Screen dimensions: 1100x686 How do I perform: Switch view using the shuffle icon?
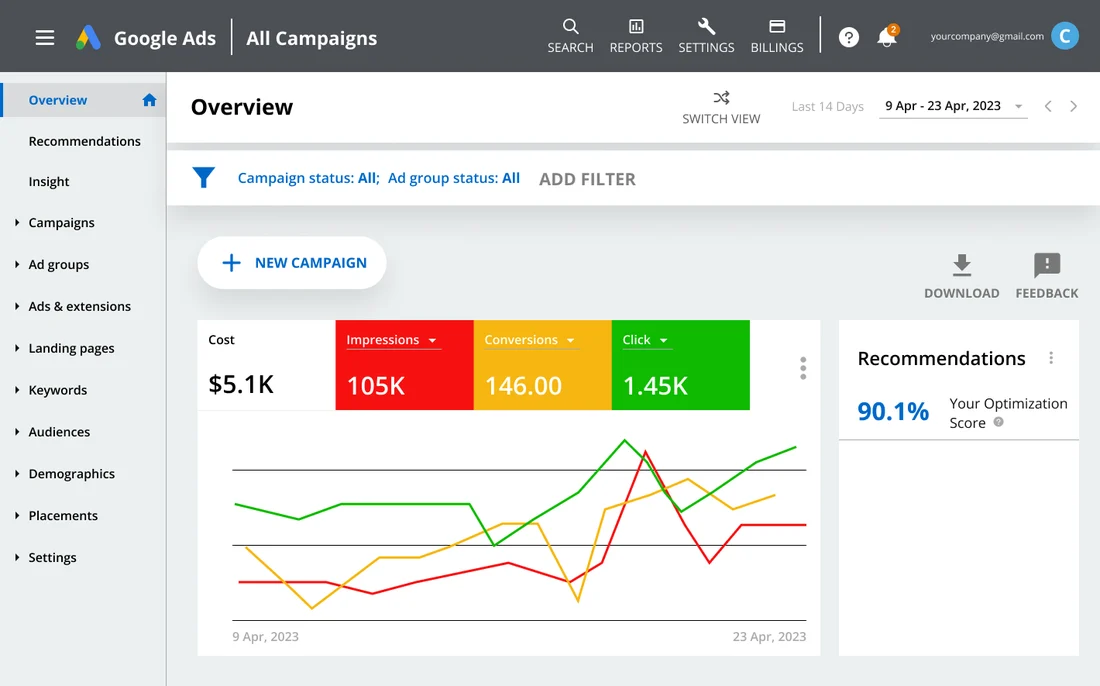coord(721,107)
